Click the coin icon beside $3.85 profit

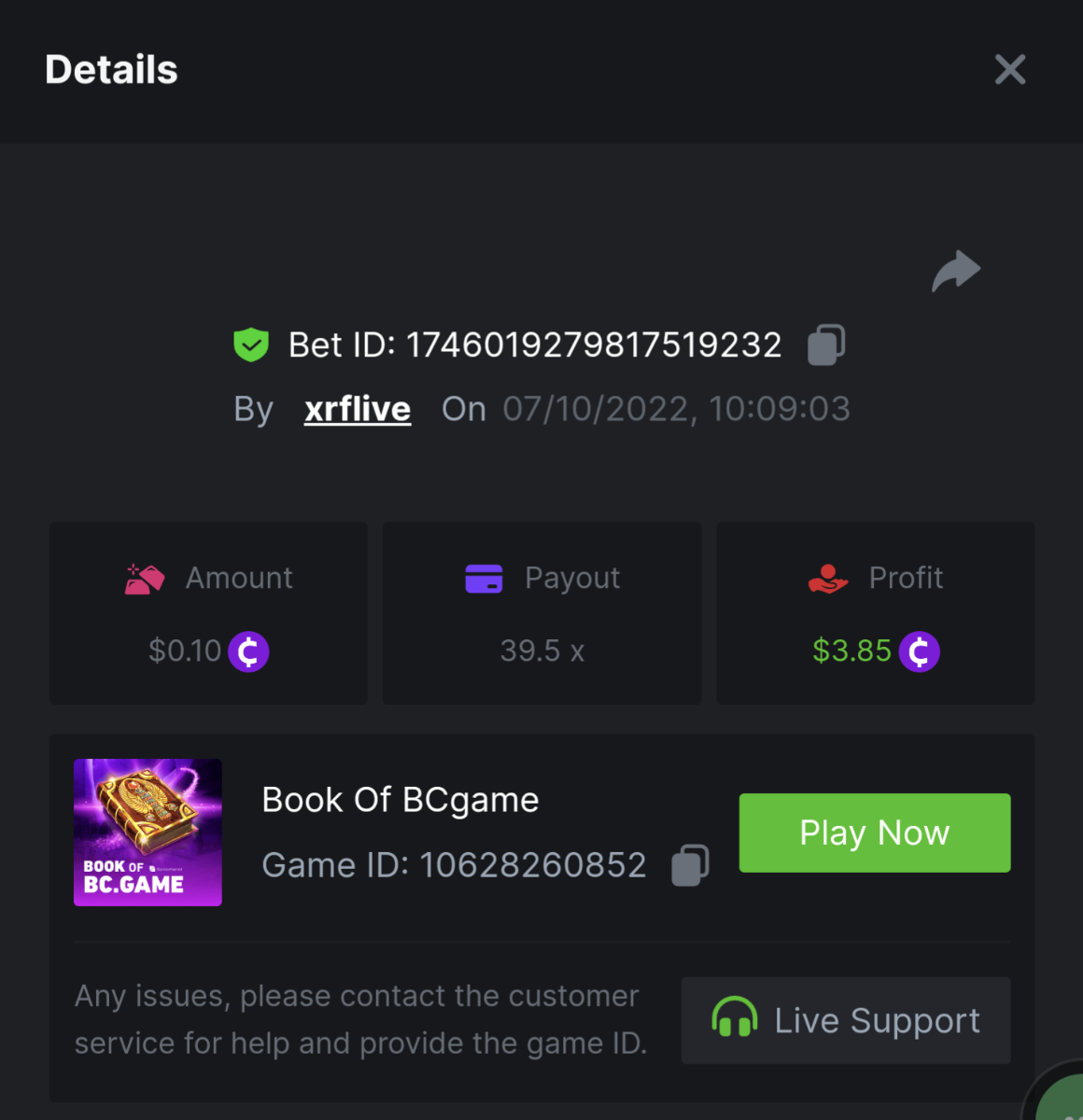[919, 651]
